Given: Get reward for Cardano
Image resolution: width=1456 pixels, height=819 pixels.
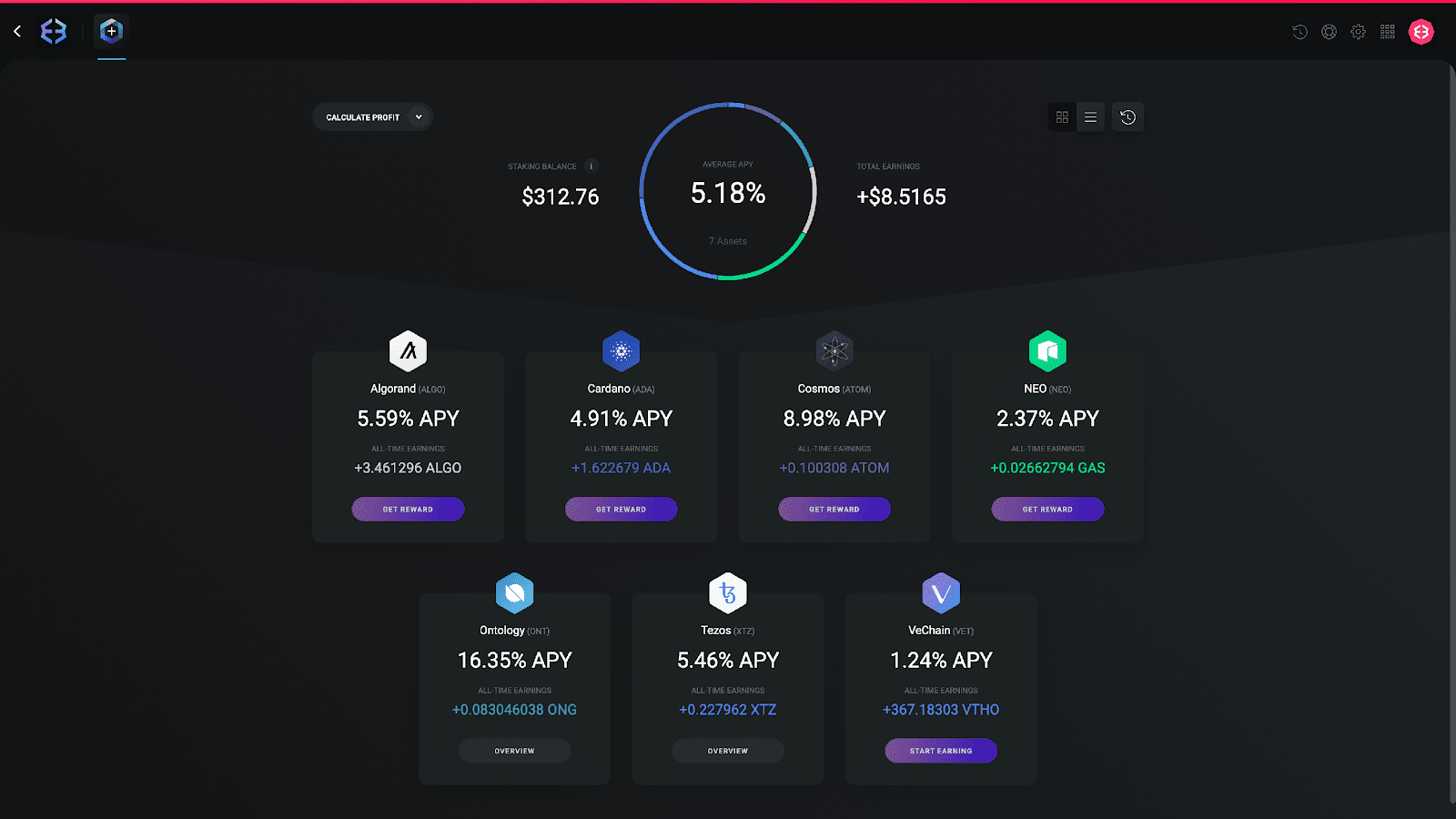Looking at the screenshot, I should pyautogui.click(x=622, y=509).
